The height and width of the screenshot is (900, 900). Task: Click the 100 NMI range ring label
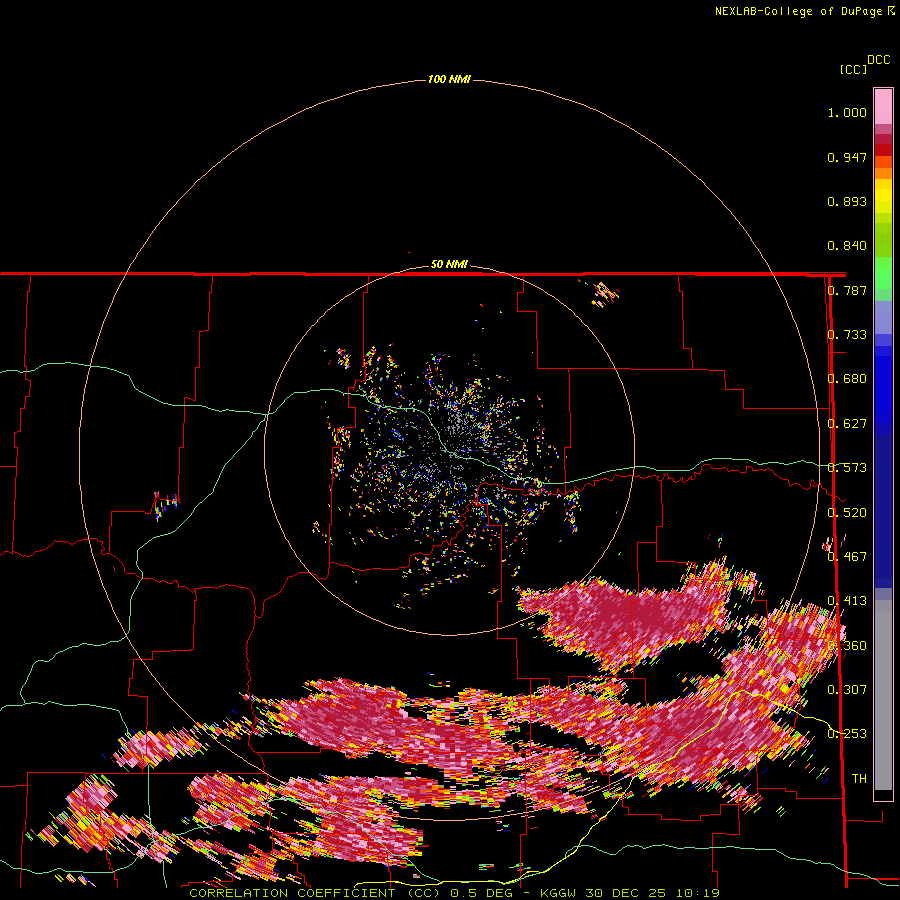[449, 79]
